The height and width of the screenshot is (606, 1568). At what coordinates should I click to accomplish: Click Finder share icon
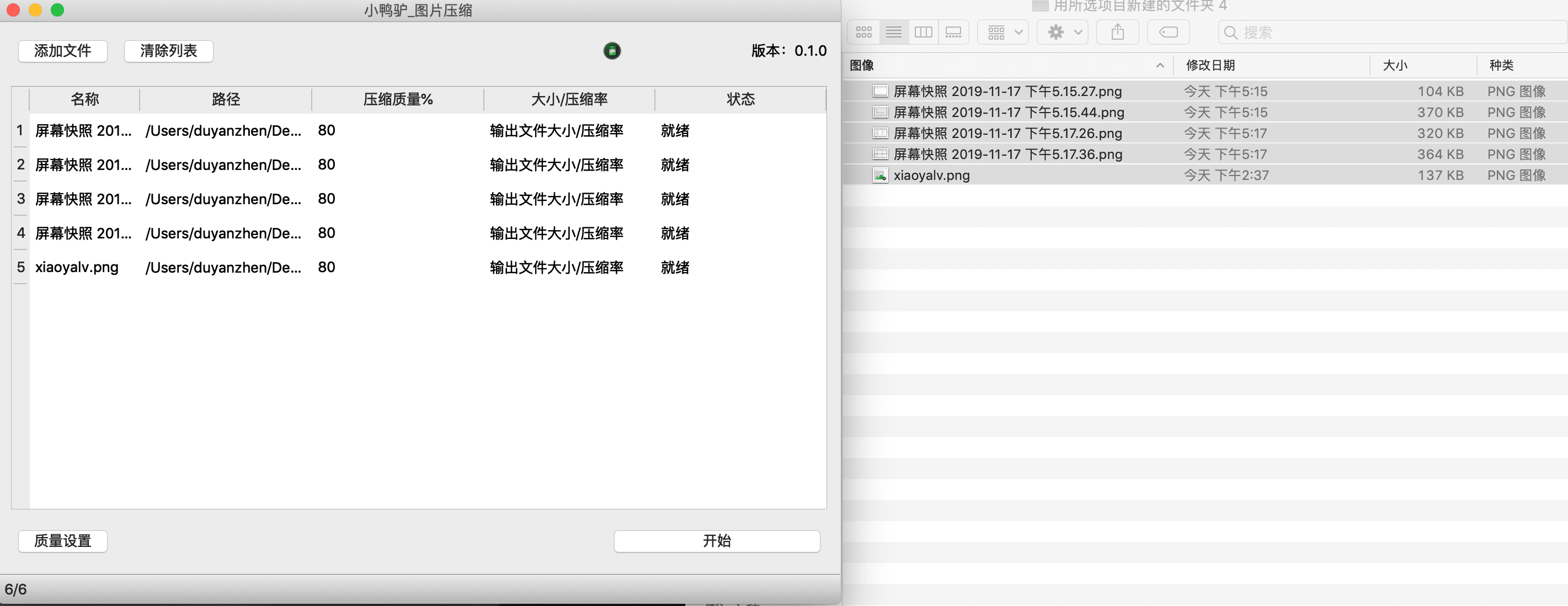pos(1118,32)
